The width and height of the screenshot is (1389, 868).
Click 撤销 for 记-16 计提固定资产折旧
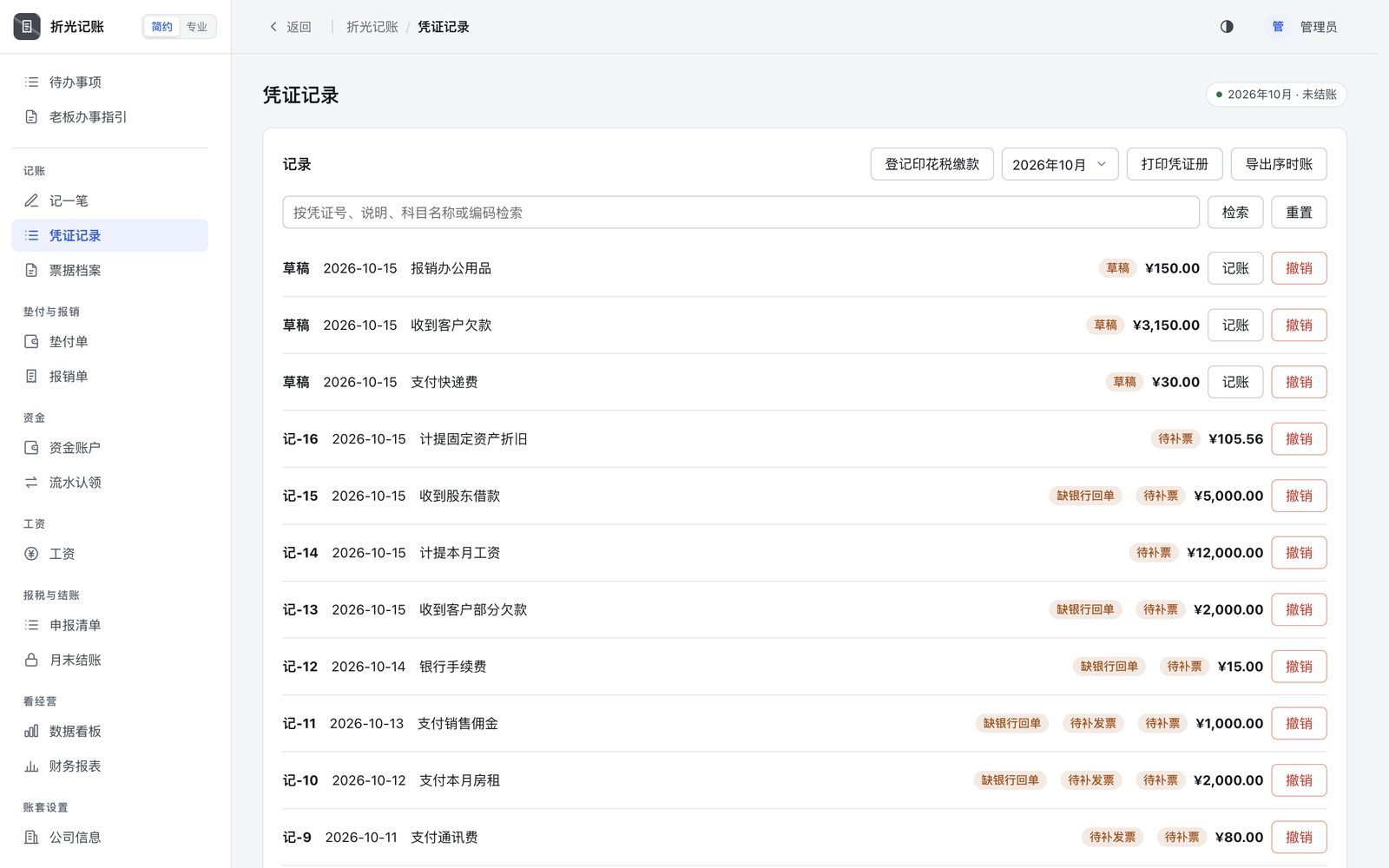1300,439
